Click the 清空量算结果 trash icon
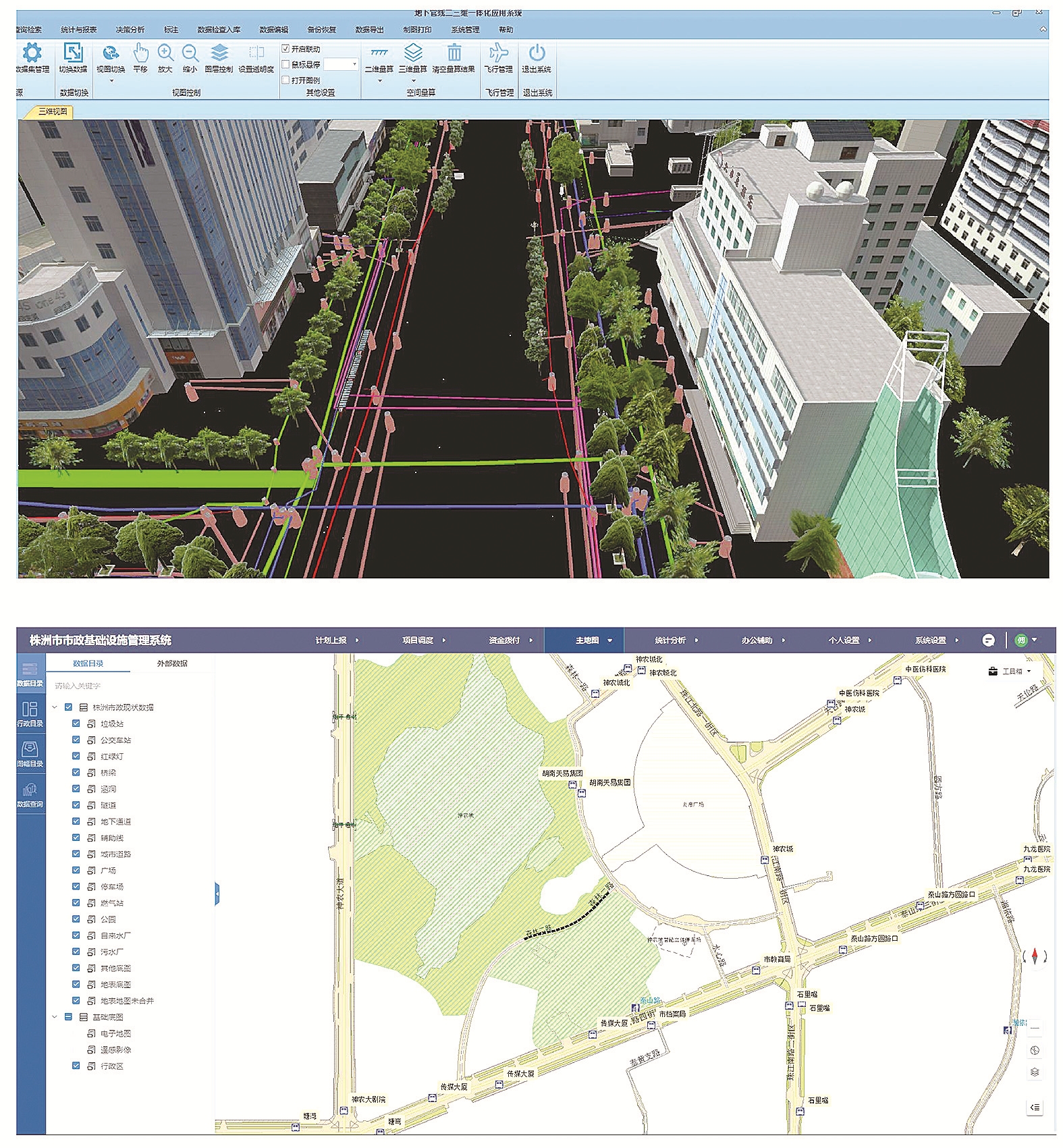Screen dimensions: 1063x1148 tap(454, 53)
